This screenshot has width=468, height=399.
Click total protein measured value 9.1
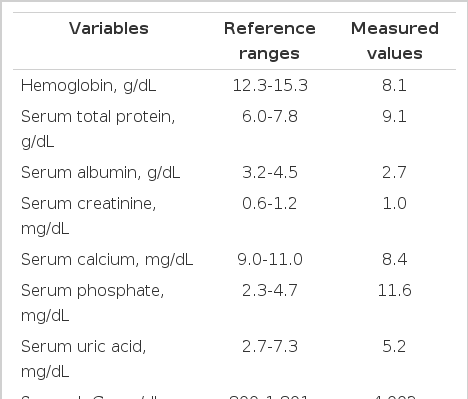click(x=394, y=117)
